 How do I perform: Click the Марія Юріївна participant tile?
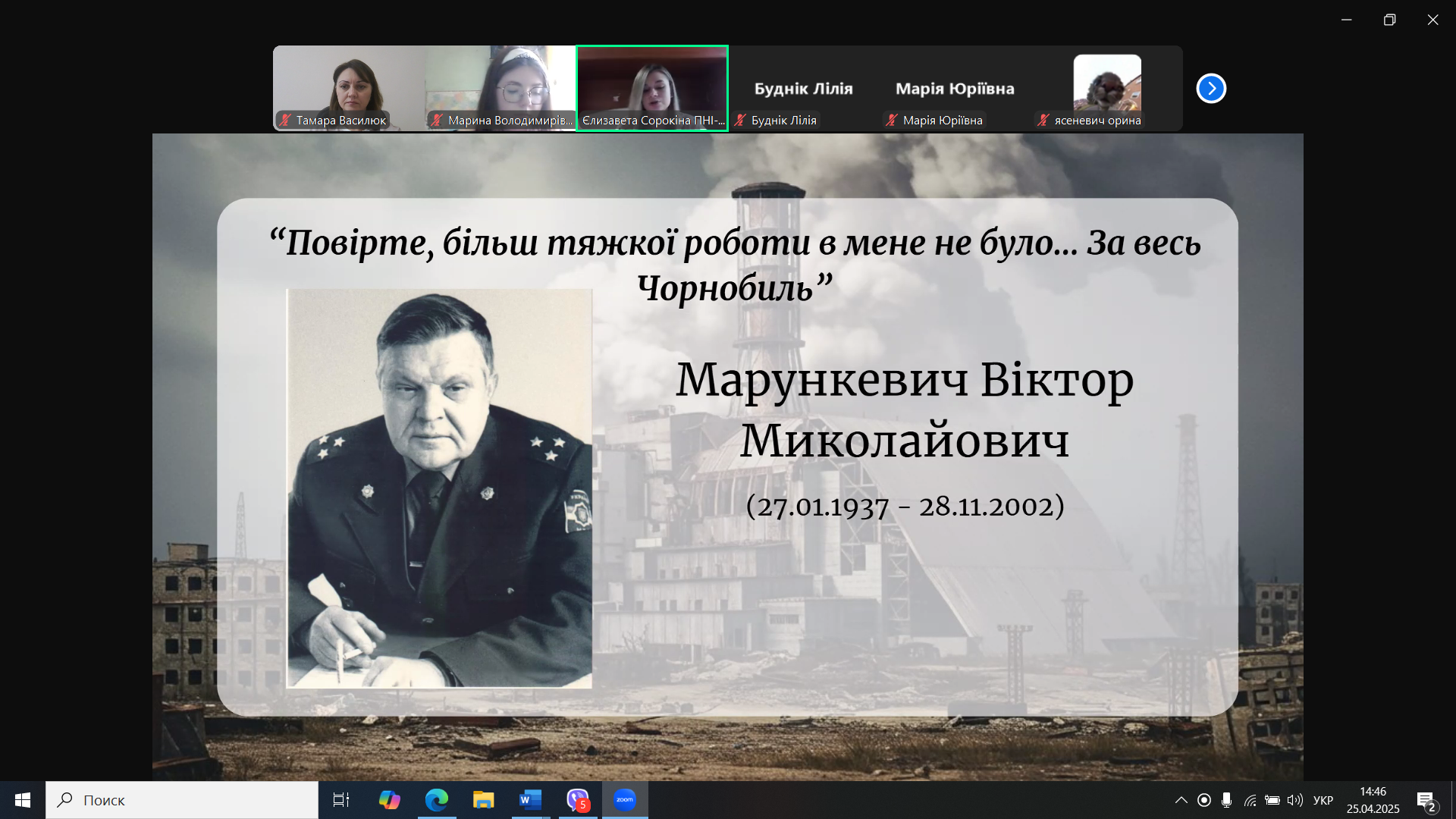(x=955, y=89)
